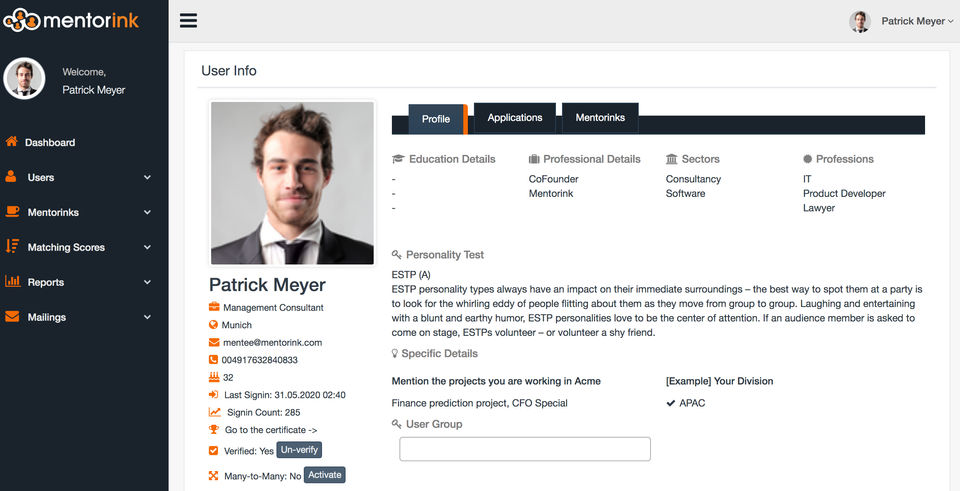The height and width of the screenshot is (491, 960).
Task: Click the Mentorink logo
Action: point(70,20)
